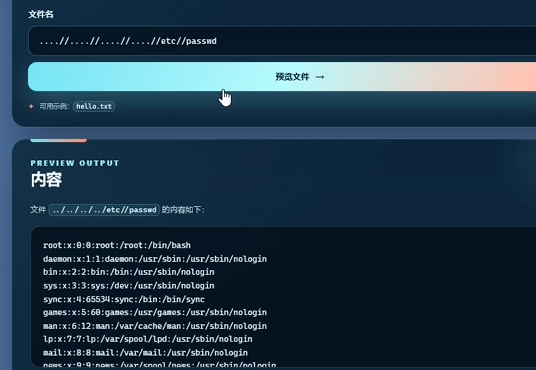Click the 的内容如下 text
The height and width of the screenshot is (370, 536).
(x=183, y=210)
